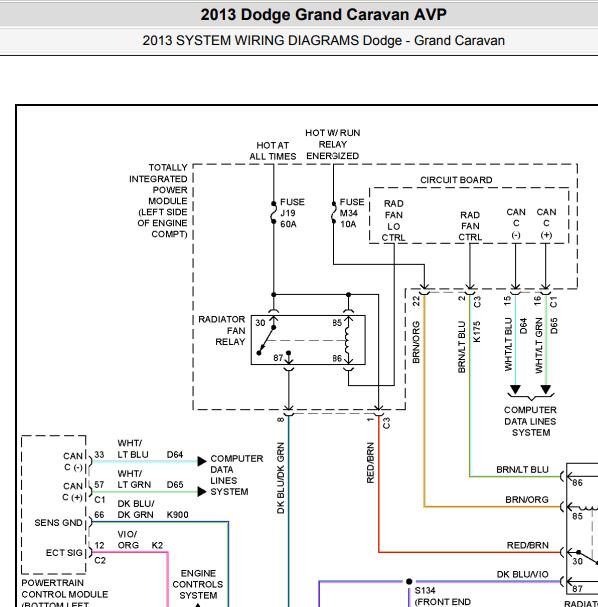Click the 'RAD FAN LO CTRL' label
This screenshot has width=598, height=607.
pos(393,221)
